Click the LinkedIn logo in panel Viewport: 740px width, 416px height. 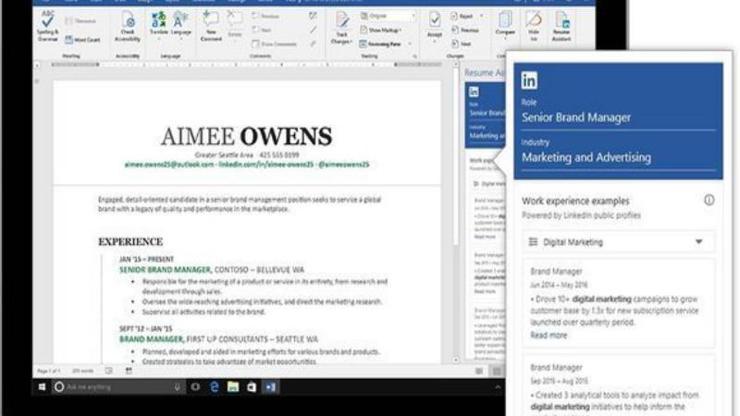point(529,82)
